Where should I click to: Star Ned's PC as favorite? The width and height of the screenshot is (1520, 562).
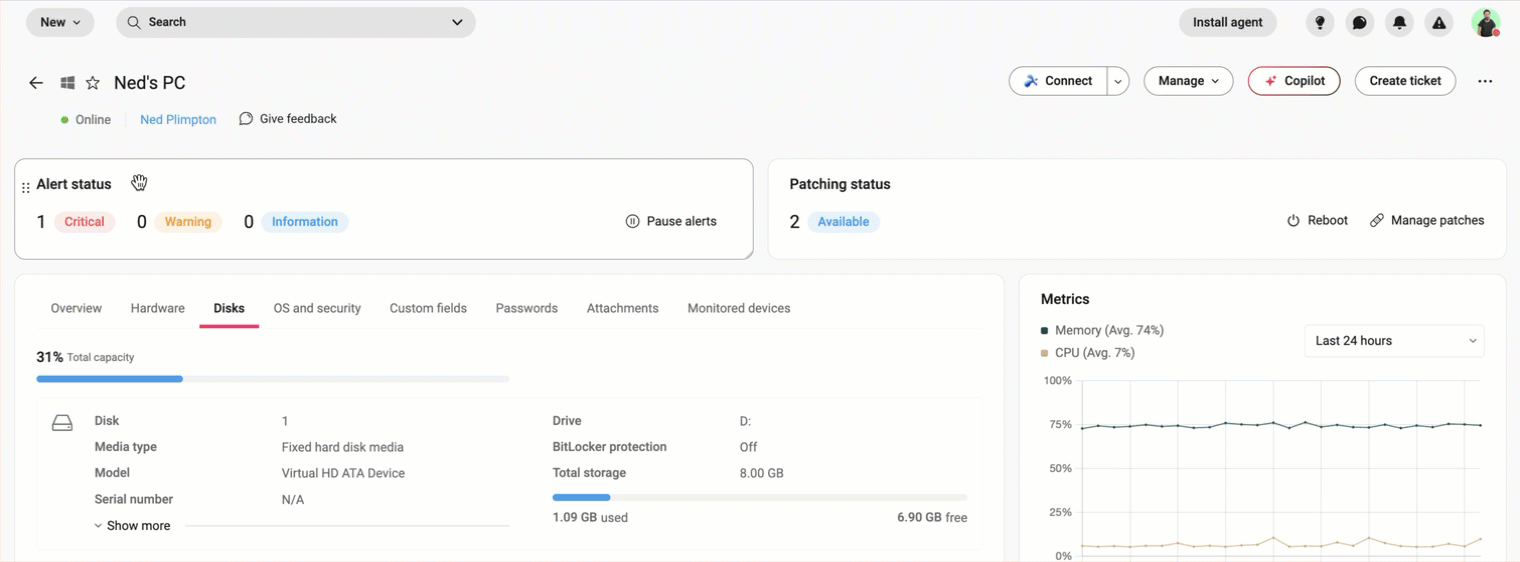tap(93, 83)
